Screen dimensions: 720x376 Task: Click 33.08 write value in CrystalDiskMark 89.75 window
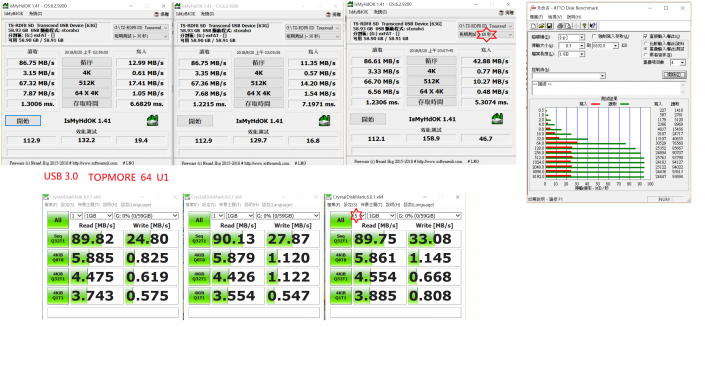pyautogui.click(x=430, y=239)
